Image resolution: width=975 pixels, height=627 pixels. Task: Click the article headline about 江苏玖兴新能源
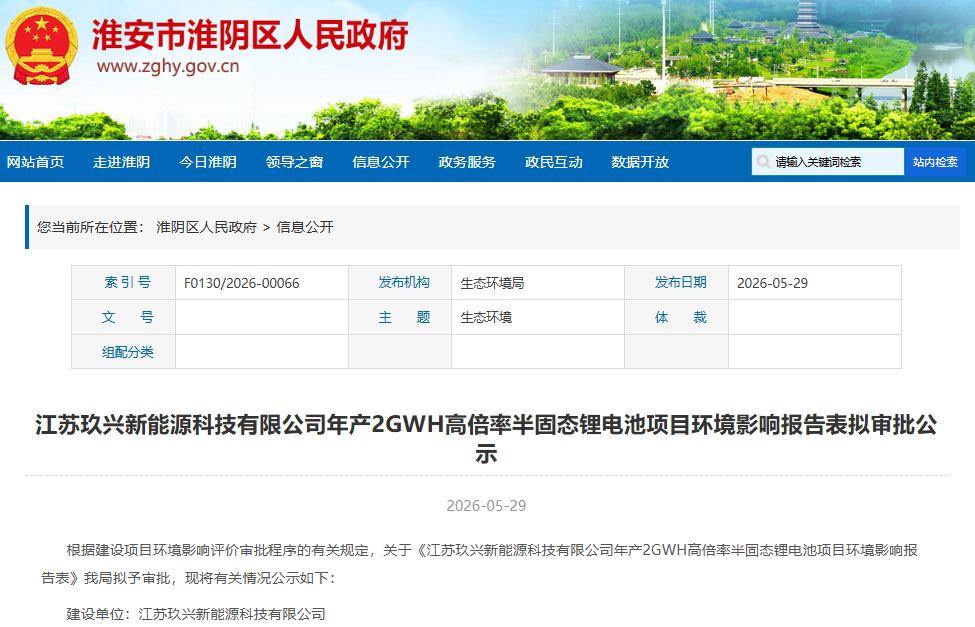tap(486, 439)
